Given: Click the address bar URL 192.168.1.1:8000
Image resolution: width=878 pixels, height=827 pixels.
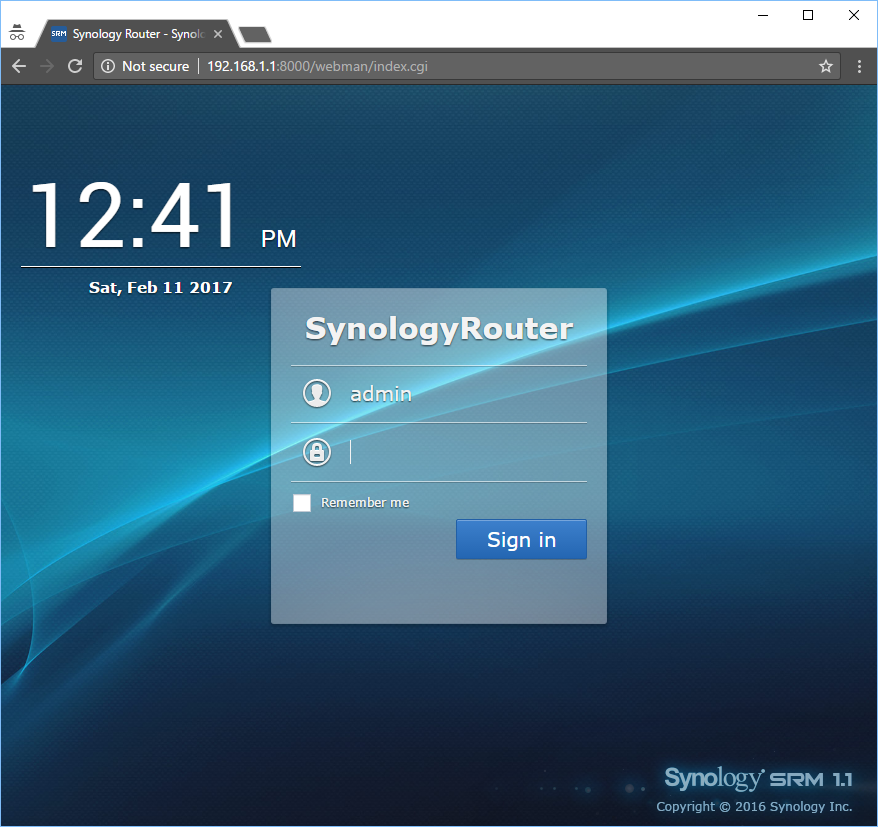Looking at the screenshot, I should pyautogui.click(x=317, y=66).
